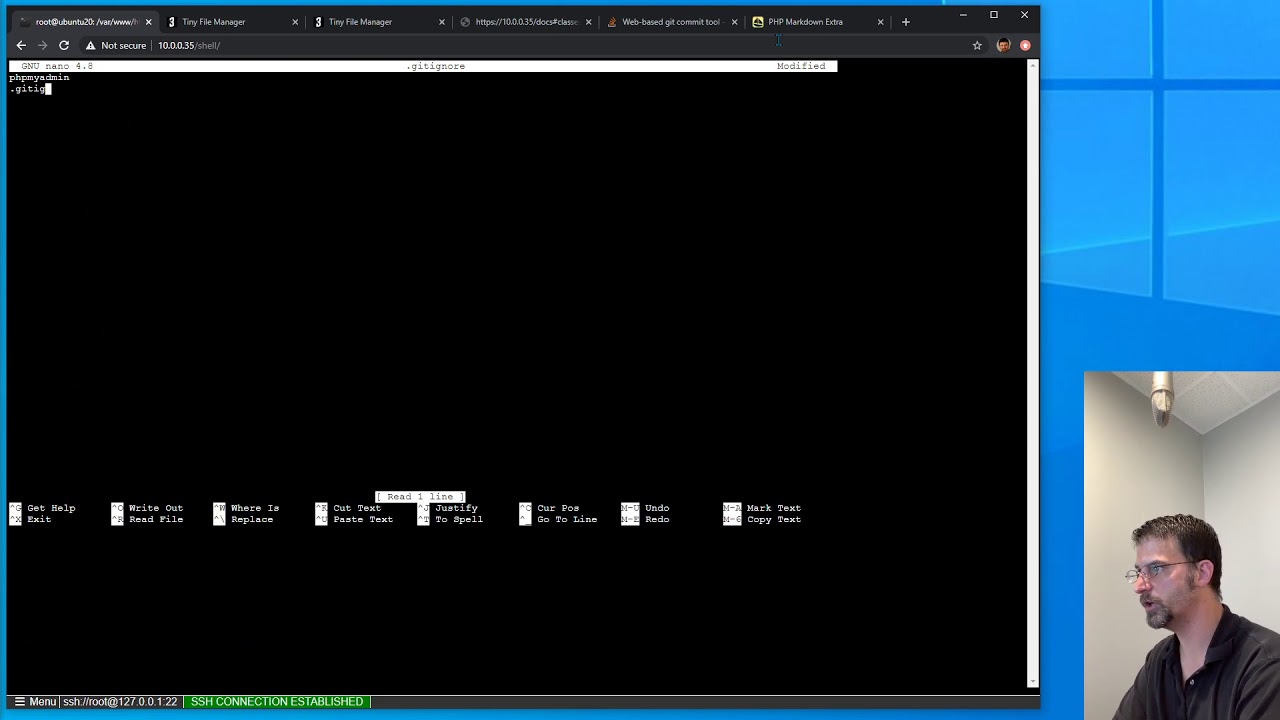The width and height of the screenshot is (1280, 720).
Task: Click the phpmyadmin line in the editor
Action: (39, 77)
